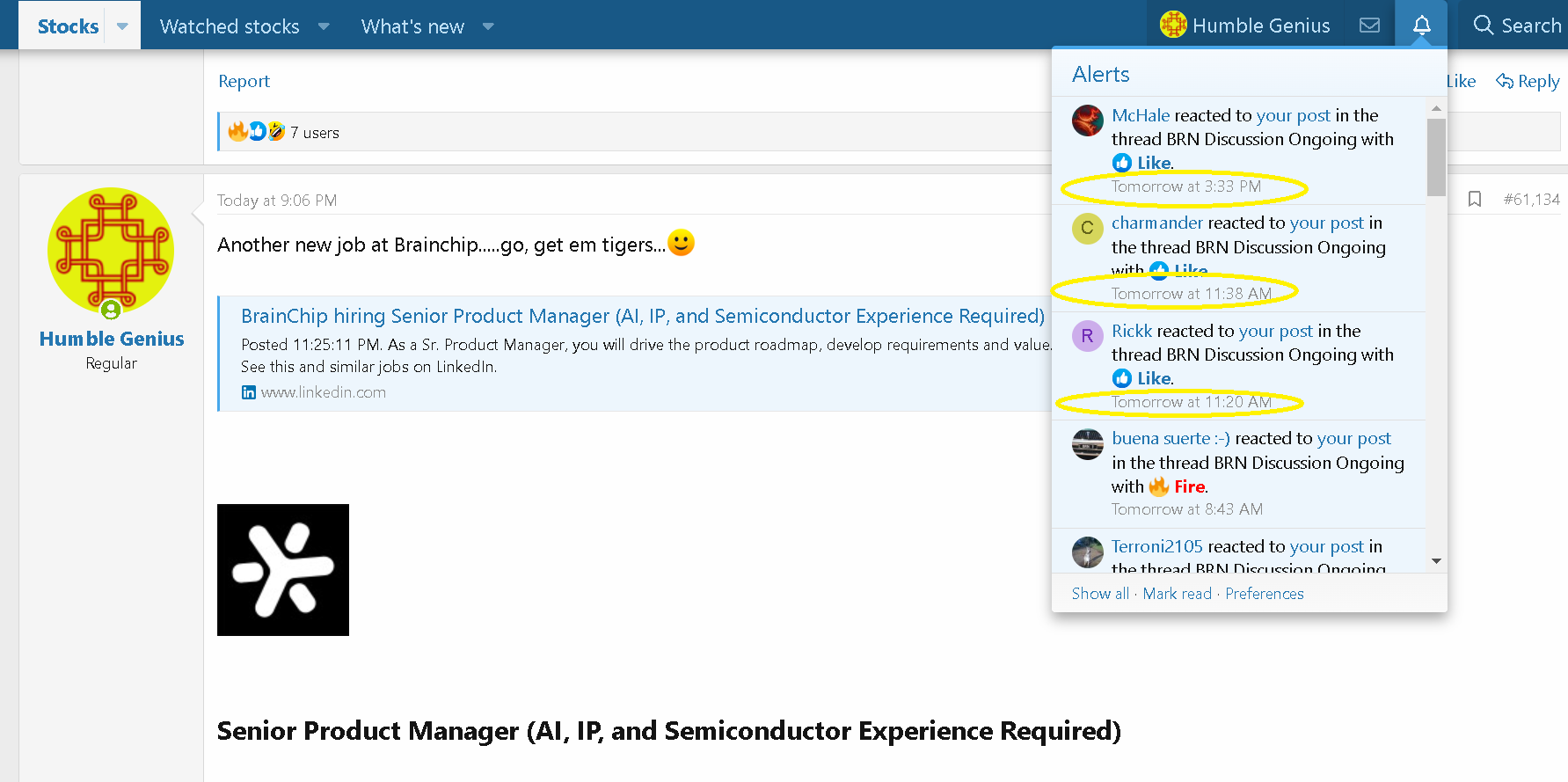Open the alerts bell icon
This screenshot has width=1568, height=782.
pyautogui.click(x=1421, y=26)
